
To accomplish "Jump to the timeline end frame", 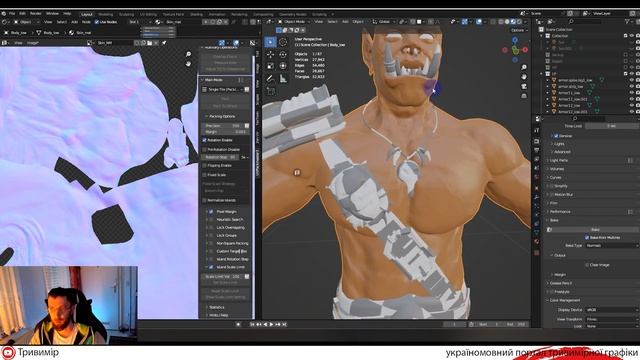I will [x=284, y=324].
